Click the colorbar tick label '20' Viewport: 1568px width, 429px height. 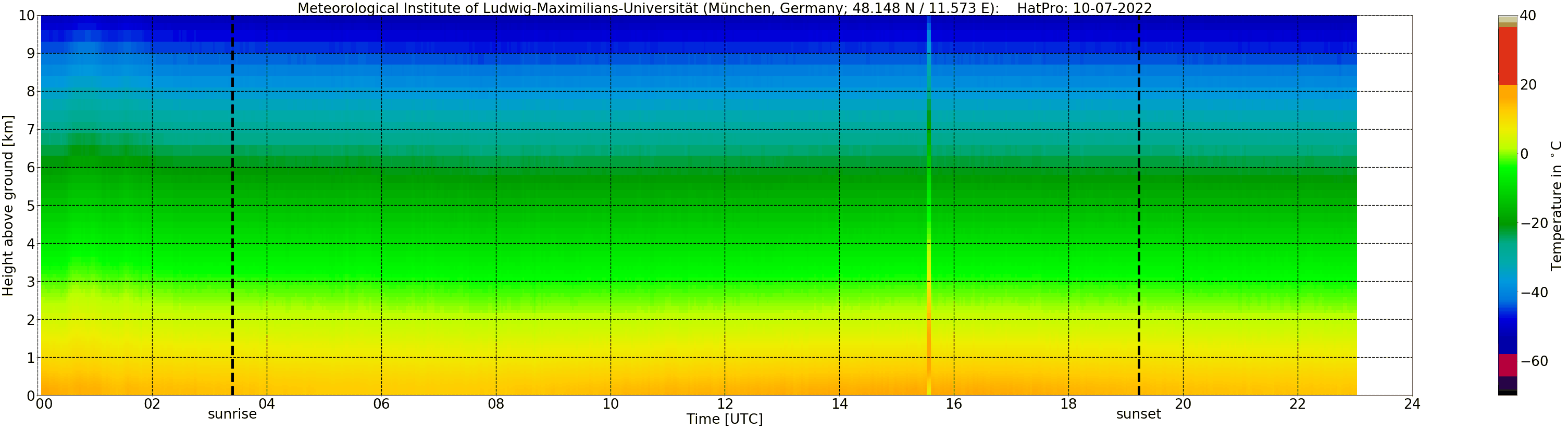click(1528, 85)
